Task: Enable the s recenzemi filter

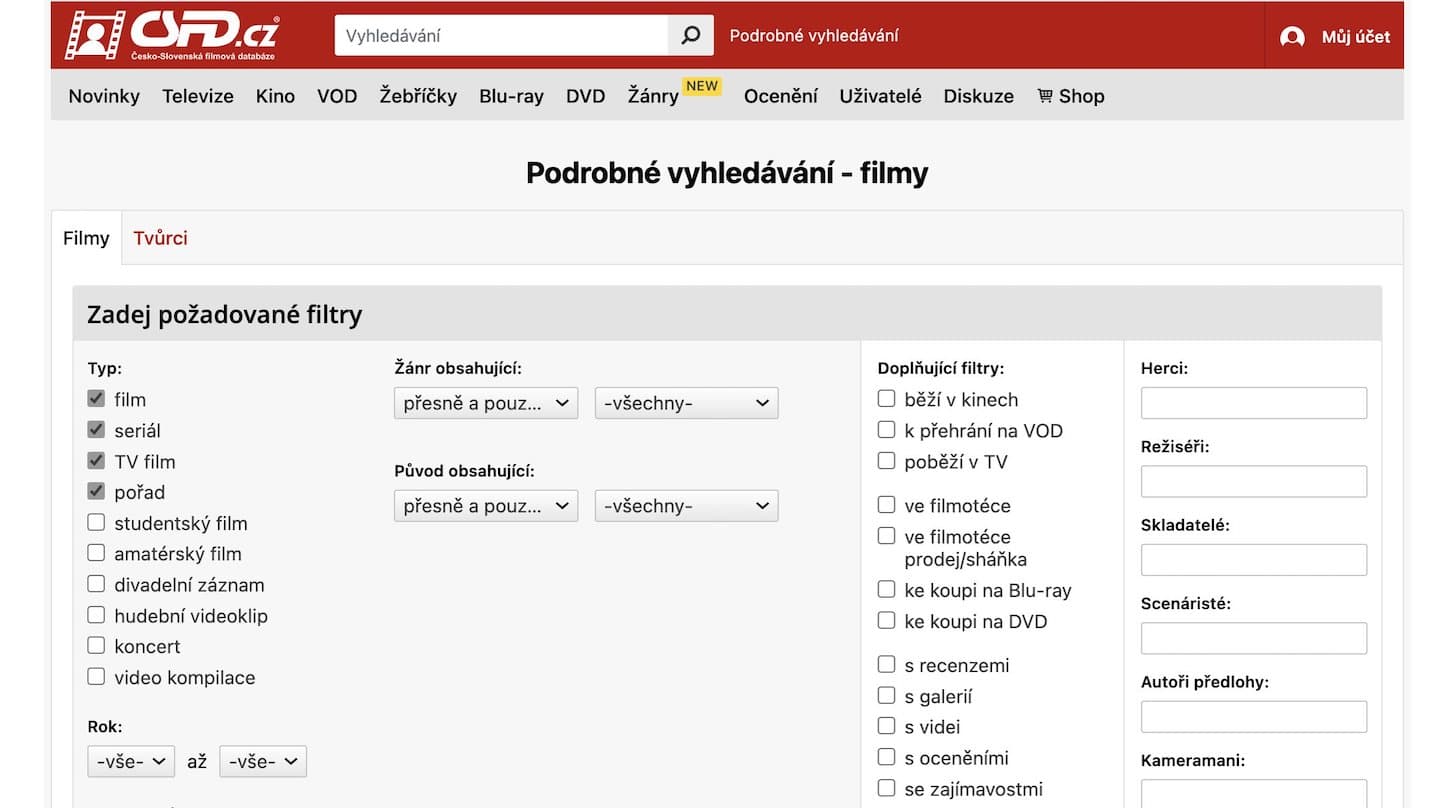Action: (886, 665)
